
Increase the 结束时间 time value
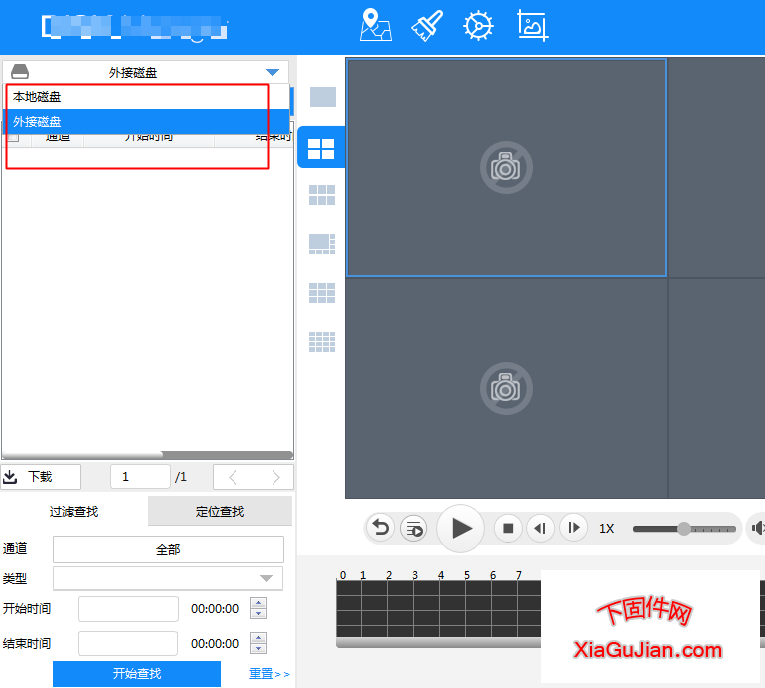tap(259, 637)
